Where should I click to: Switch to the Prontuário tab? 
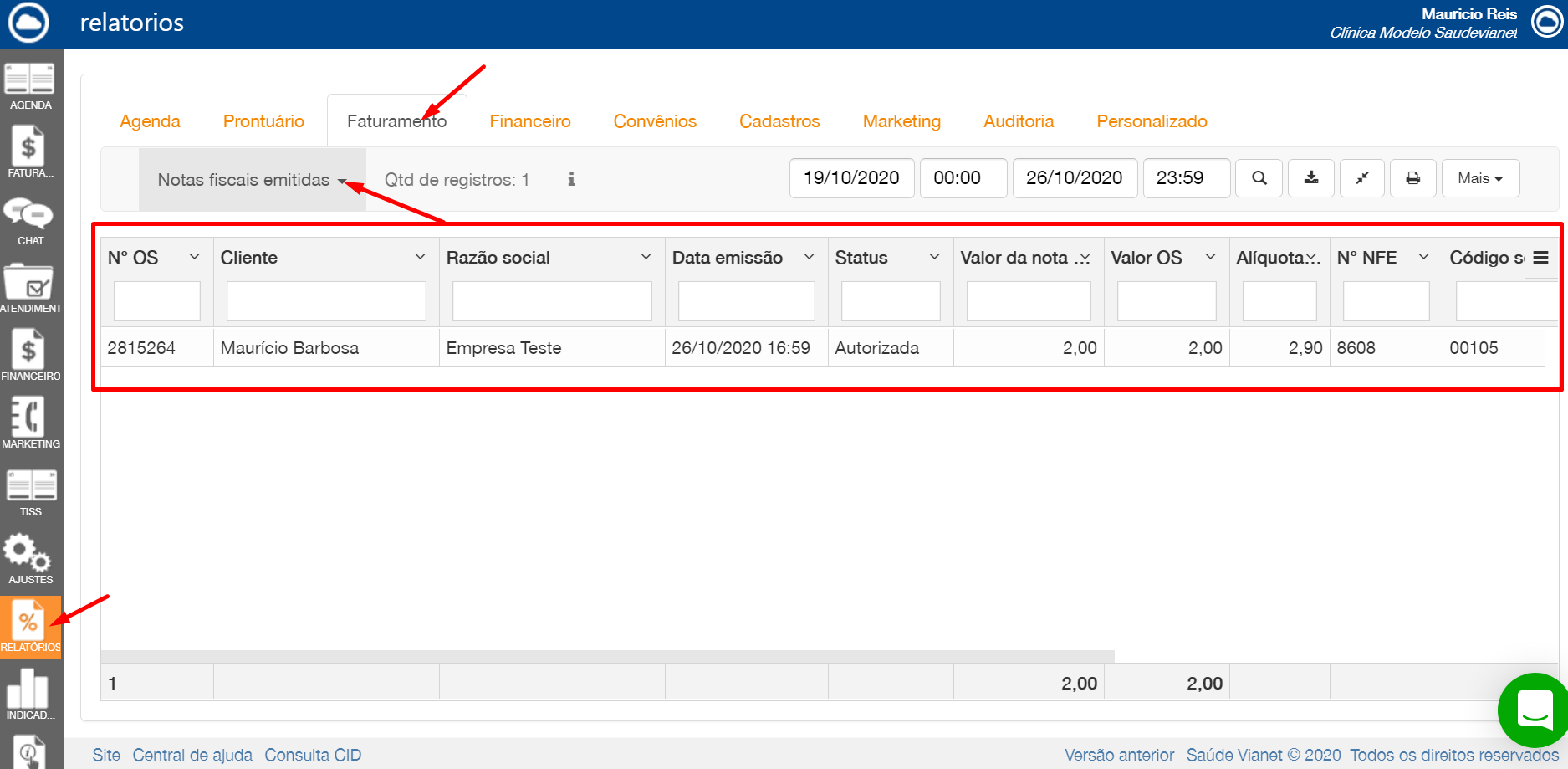pyautogui.click(x=263, y=121)
